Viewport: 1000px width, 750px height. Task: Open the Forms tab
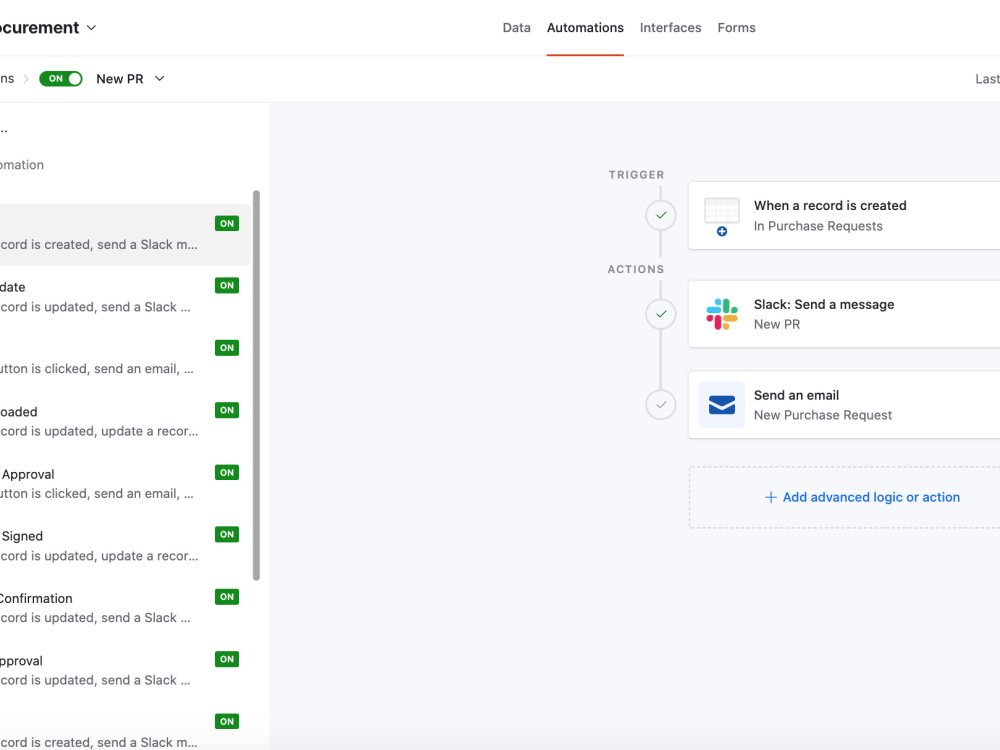click(x=737, y=27)
